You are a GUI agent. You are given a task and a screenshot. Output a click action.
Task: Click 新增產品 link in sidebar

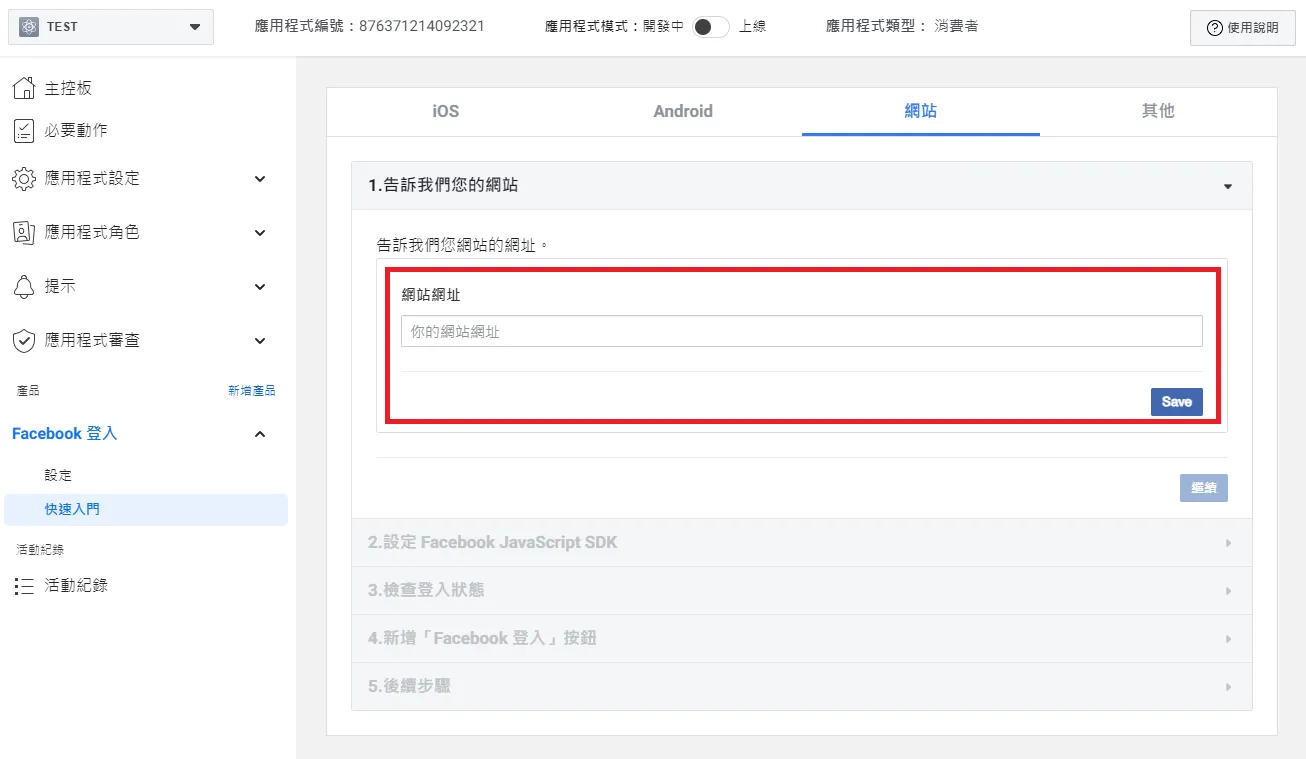click(251, 391)
